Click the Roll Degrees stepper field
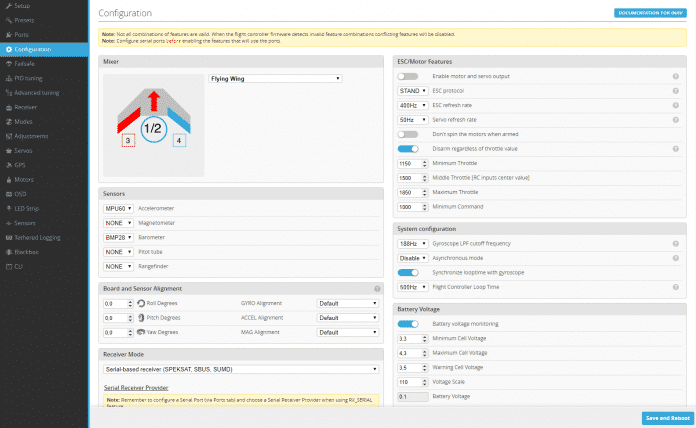This screenshot has width=696, height=428. pos(117,302)
